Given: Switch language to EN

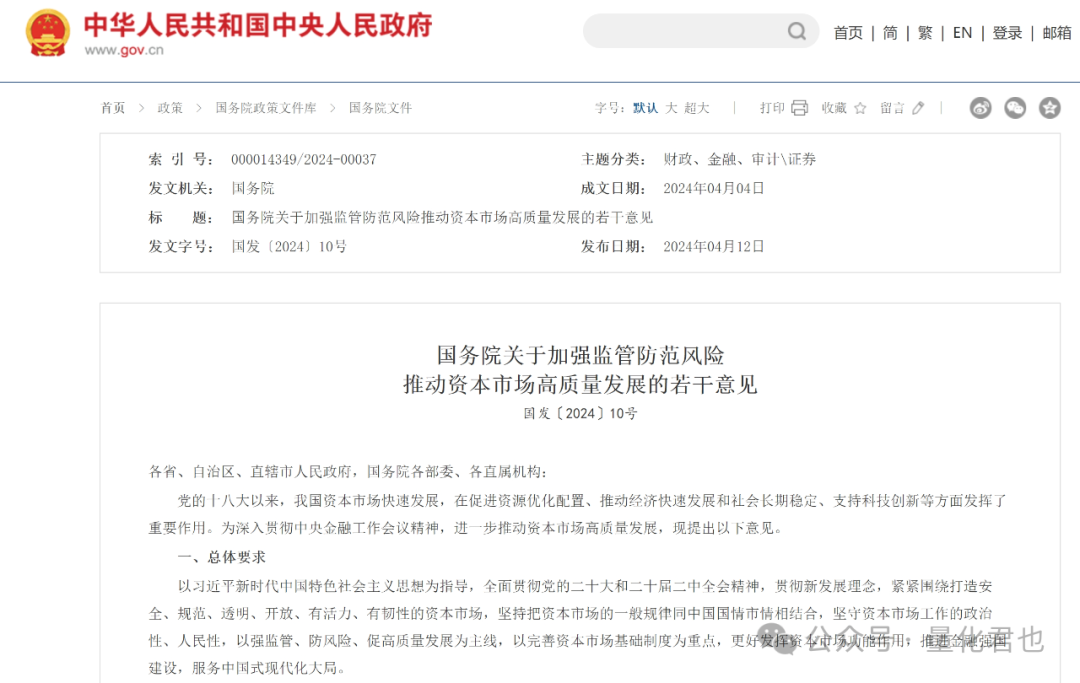Looking at the screenshot, I should pyautogui.click(x=962, y=32).
